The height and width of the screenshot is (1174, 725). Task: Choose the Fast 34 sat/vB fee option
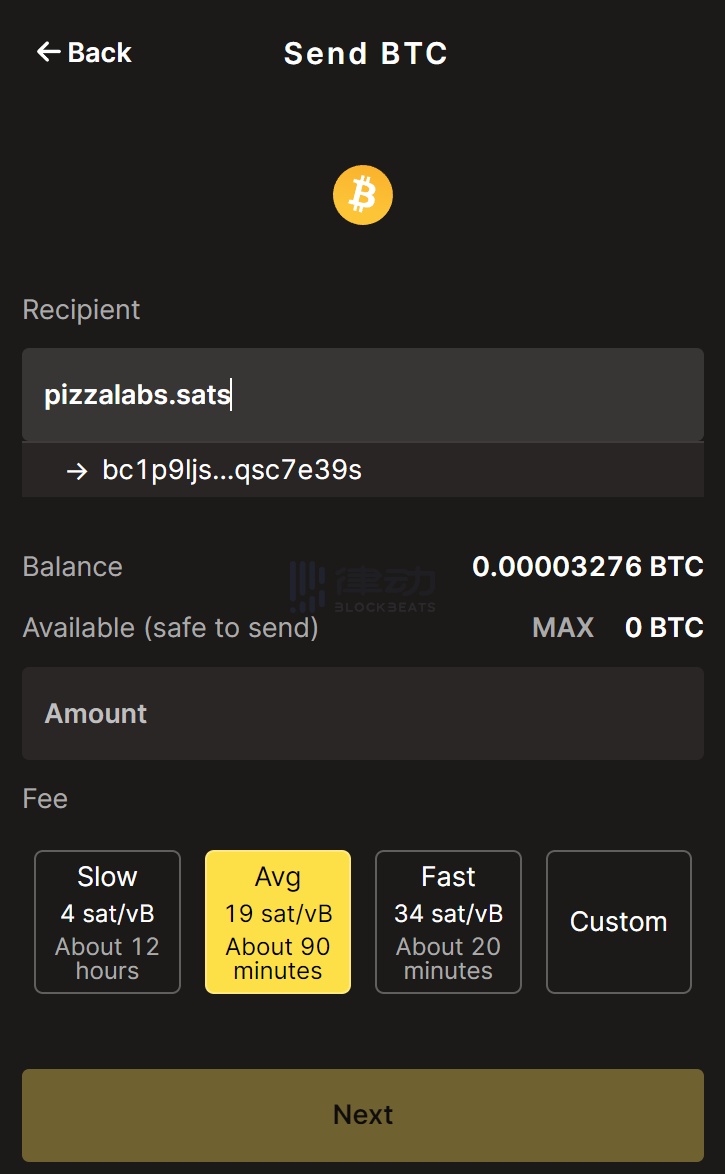point(448,921)
